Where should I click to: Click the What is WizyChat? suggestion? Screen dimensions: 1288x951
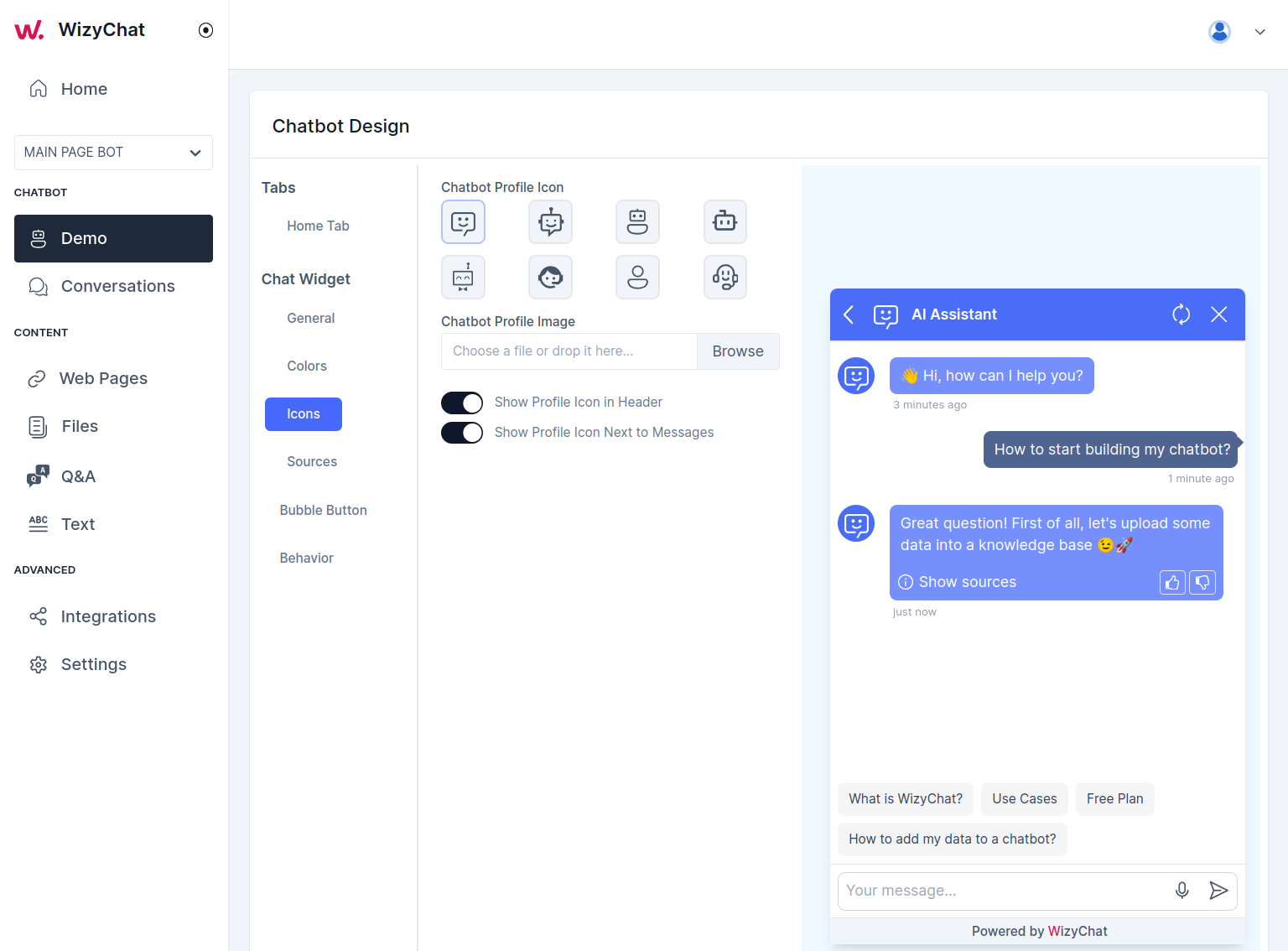(906, 799)
